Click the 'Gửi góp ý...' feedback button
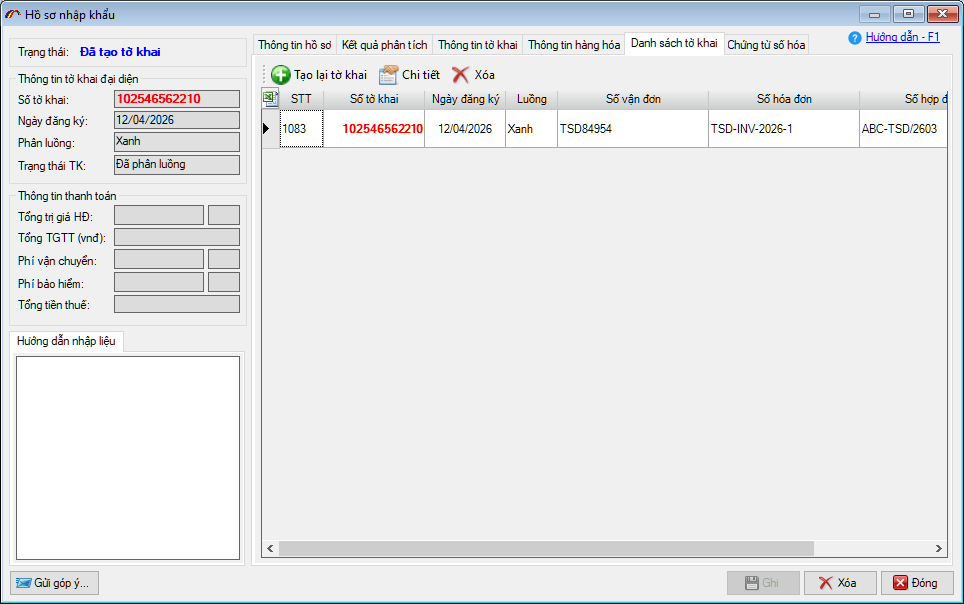964x604 pixels. (55, 583)
